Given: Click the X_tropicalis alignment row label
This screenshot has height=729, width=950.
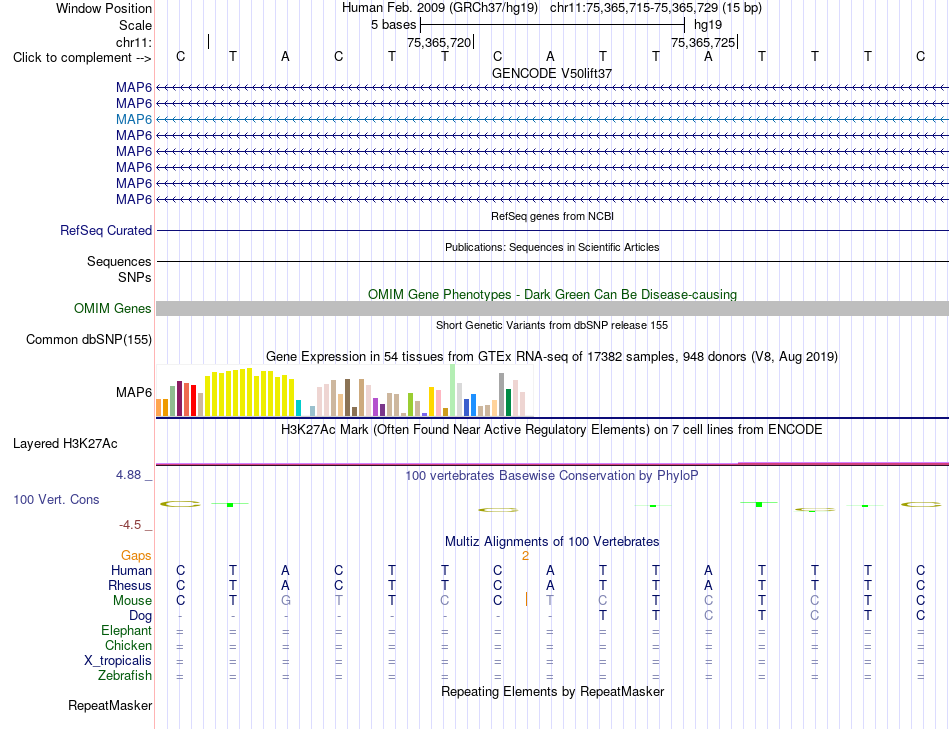Looking at the screenshot, I should [x=118, y=661].
